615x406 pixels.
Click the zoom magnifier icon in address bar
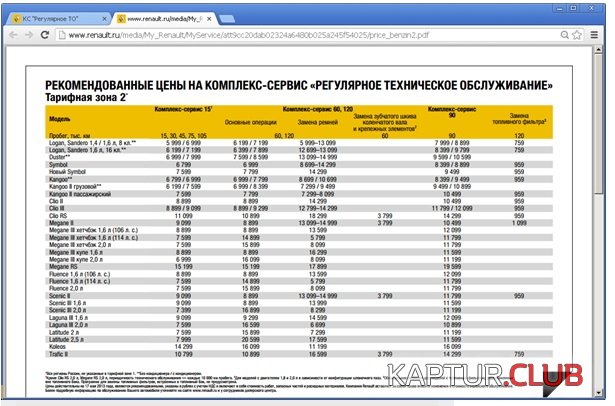(564, 35)
